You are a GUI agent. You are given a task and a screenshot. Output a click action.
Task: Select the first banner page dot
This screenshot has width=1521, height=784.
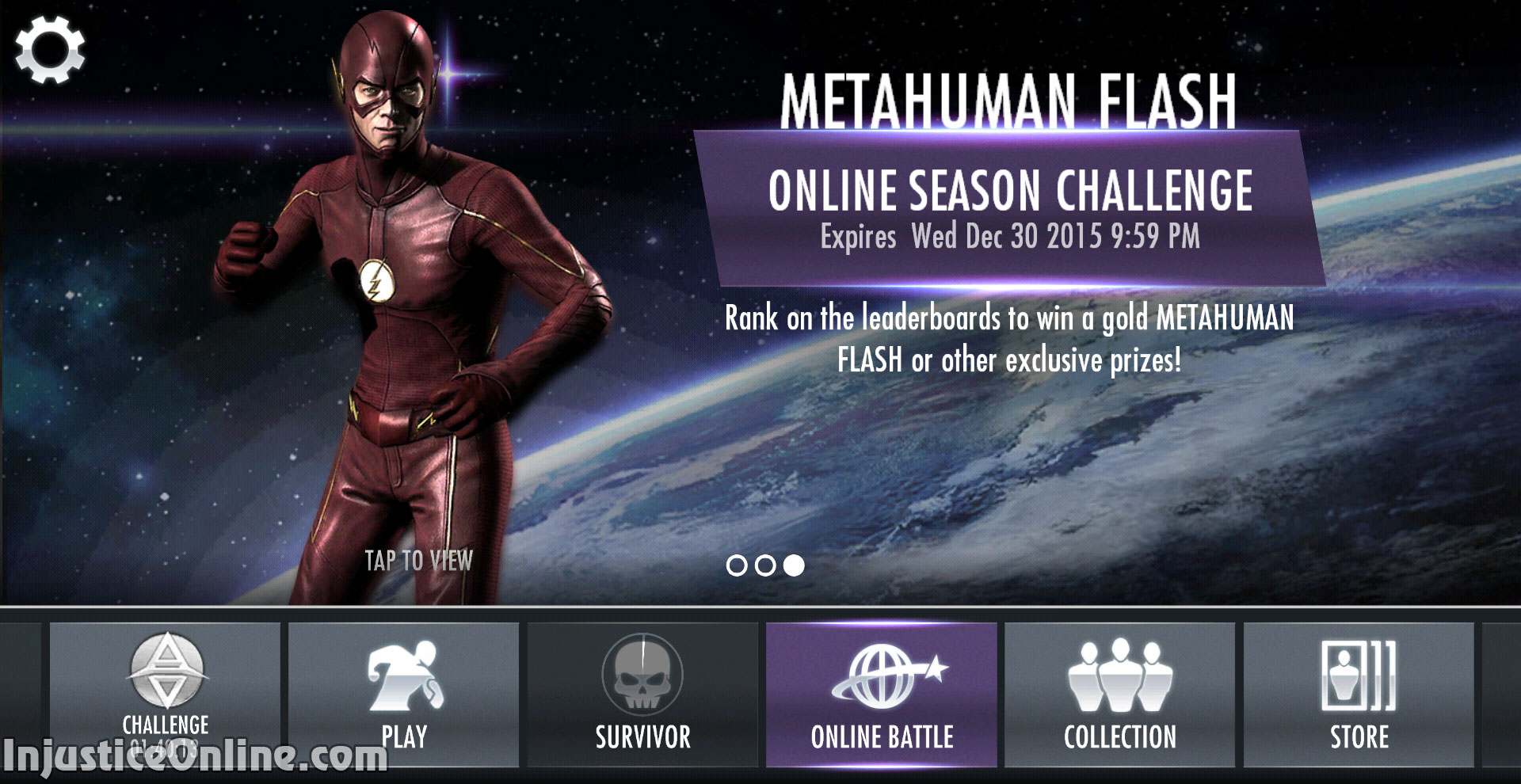(737, 565)
